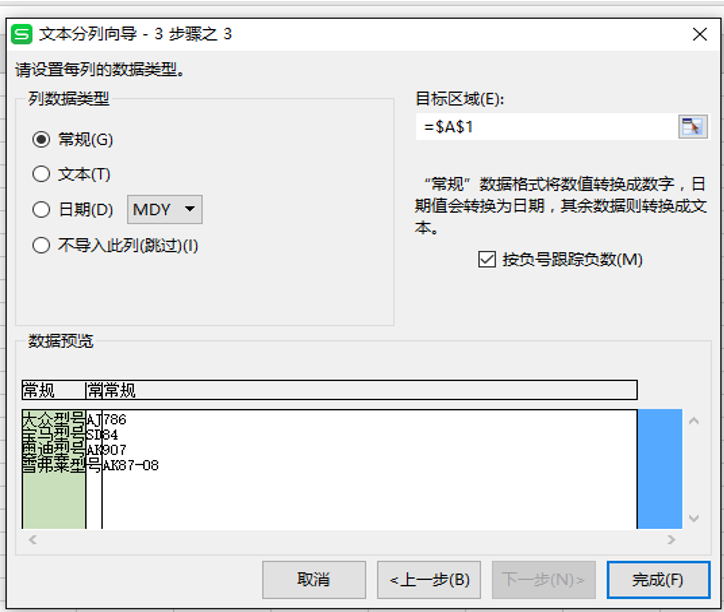724x612 pixels.
Task: Click 完成(F) to finish the wizard
Action: (x=658, y=580)
